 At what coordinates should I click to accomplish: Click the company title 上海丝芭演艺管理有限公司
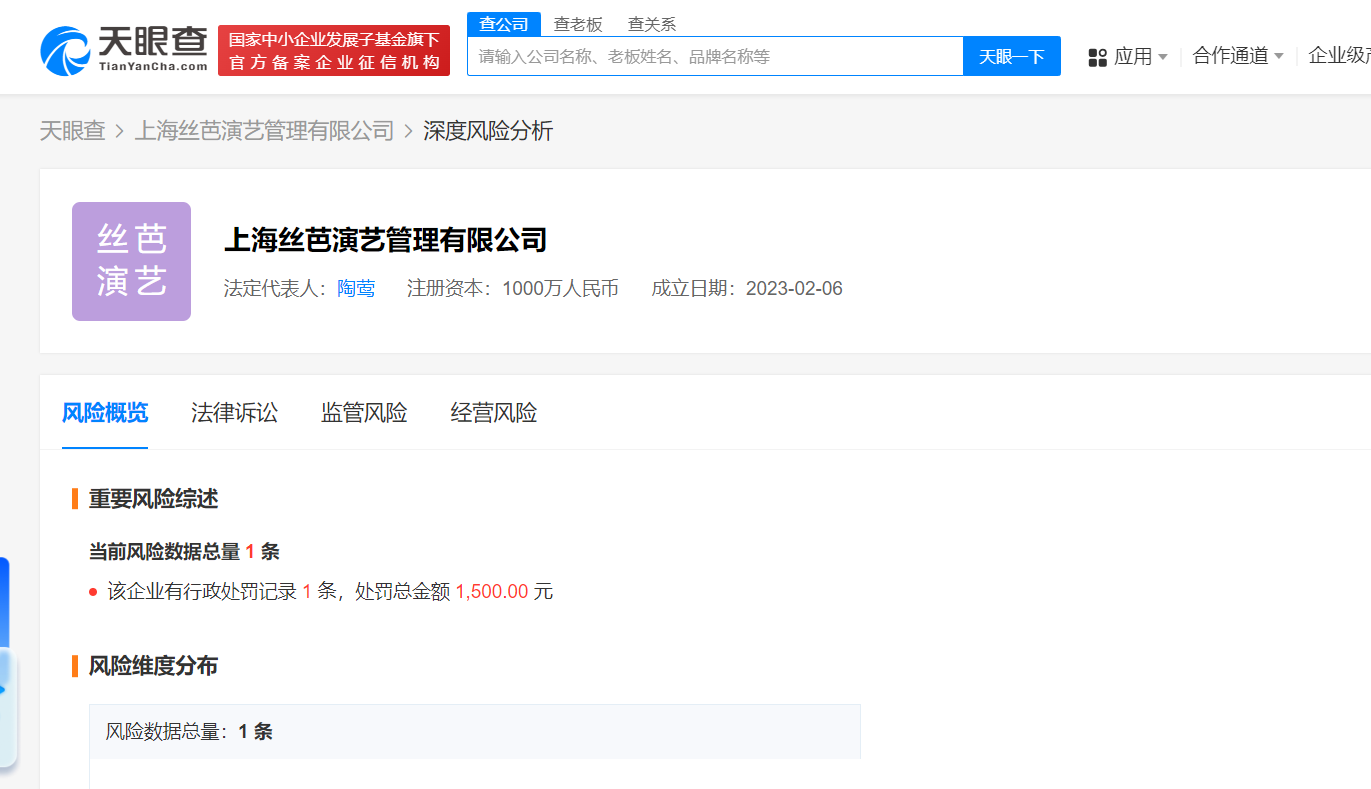click(385, 240)
